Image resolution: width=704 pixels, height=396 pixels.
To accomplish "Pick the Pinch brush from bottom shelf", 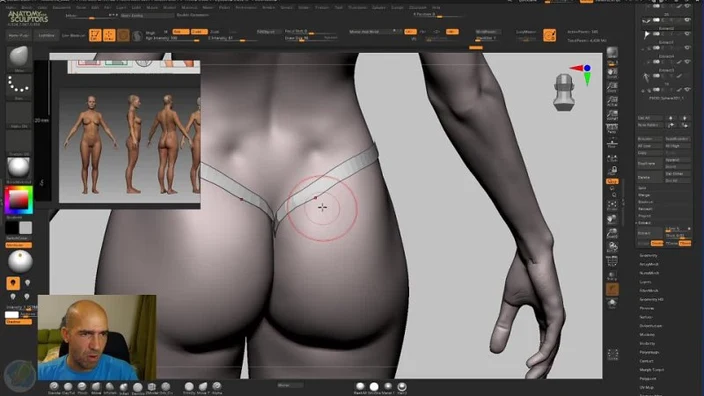I will pos(82,387).
